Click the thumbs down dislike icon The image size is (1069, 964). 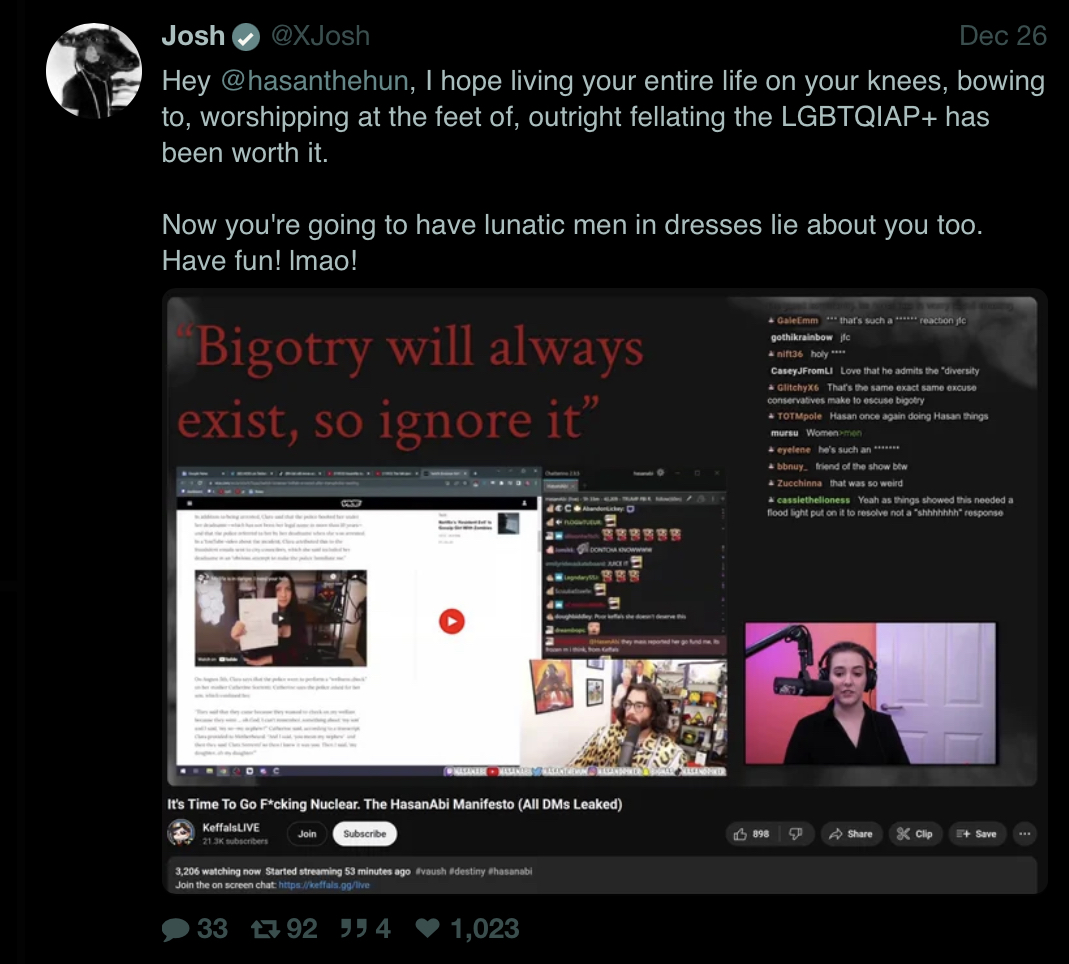coord(796,834)
